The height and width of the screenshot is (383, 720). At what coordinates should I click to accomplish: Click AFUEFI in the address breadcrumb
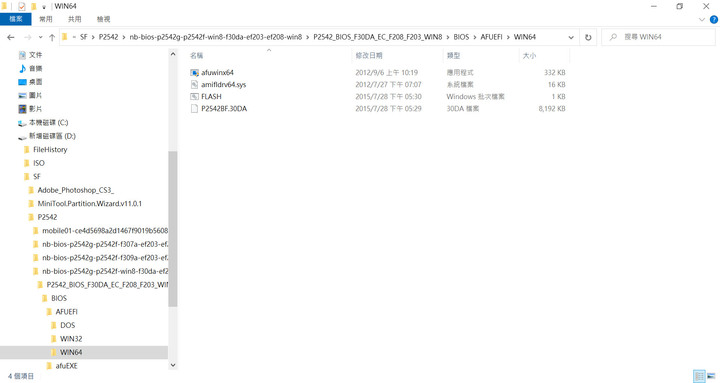(x=491, y=37)
